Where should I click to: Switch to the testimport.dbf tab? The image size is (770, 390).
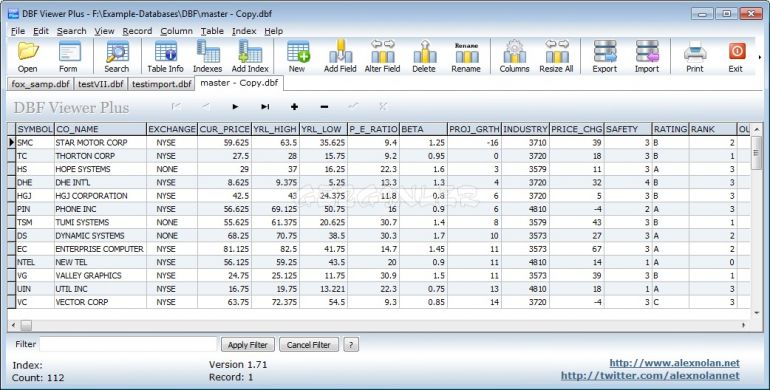click(x=162, y=84)
